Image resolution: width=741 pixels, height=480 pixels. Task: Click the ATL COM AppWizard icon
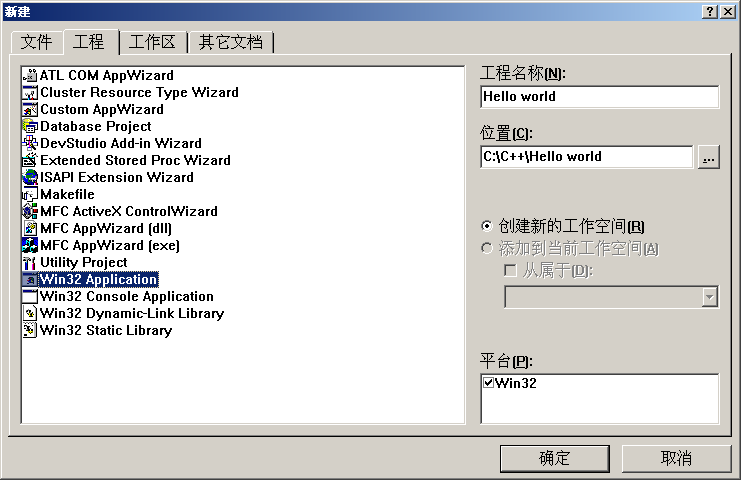pos(30,76)
